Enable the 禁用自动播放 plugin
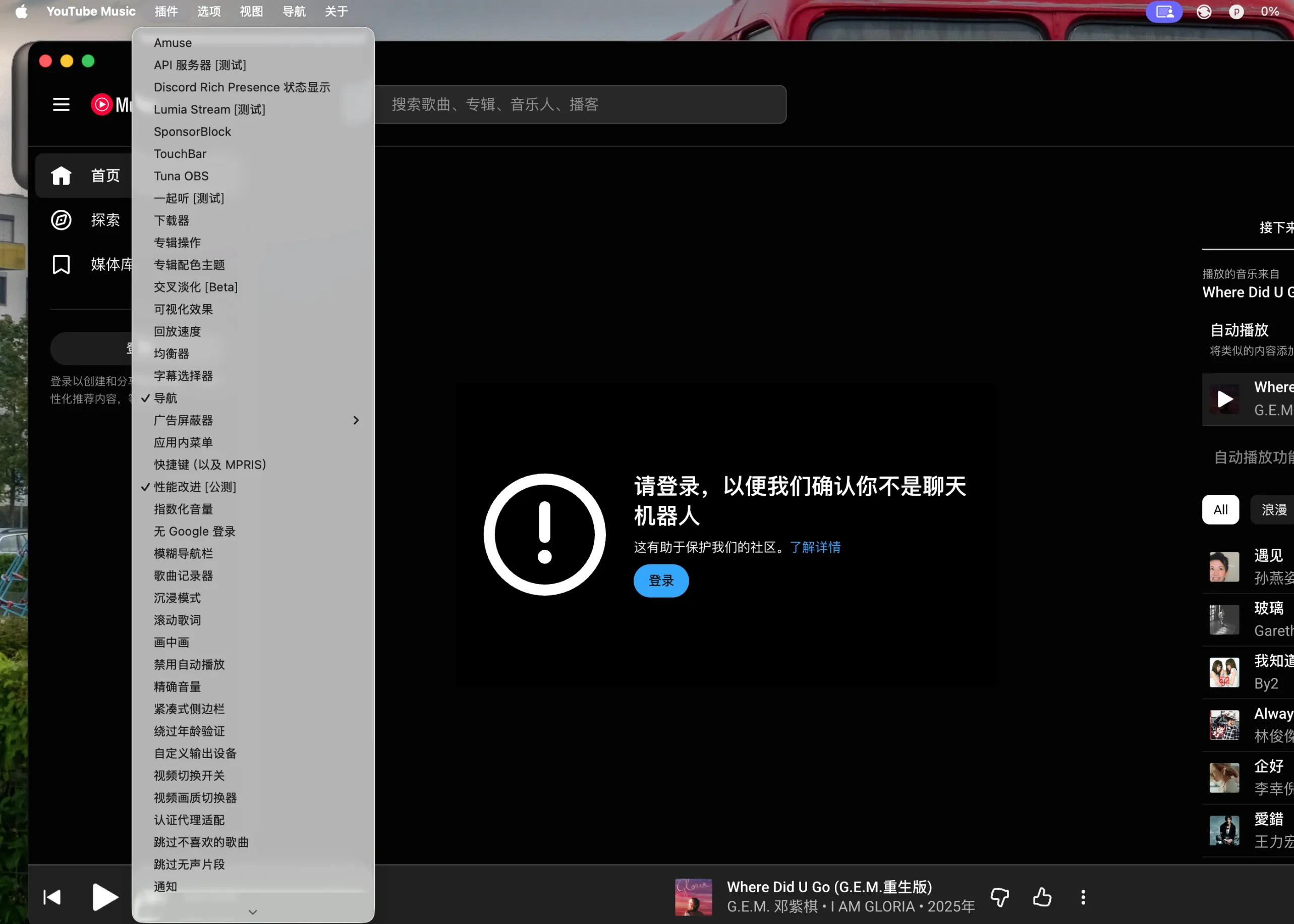The height and width of the screenshot is (924, 1294). pyautogui.click(x=253, y=665)
